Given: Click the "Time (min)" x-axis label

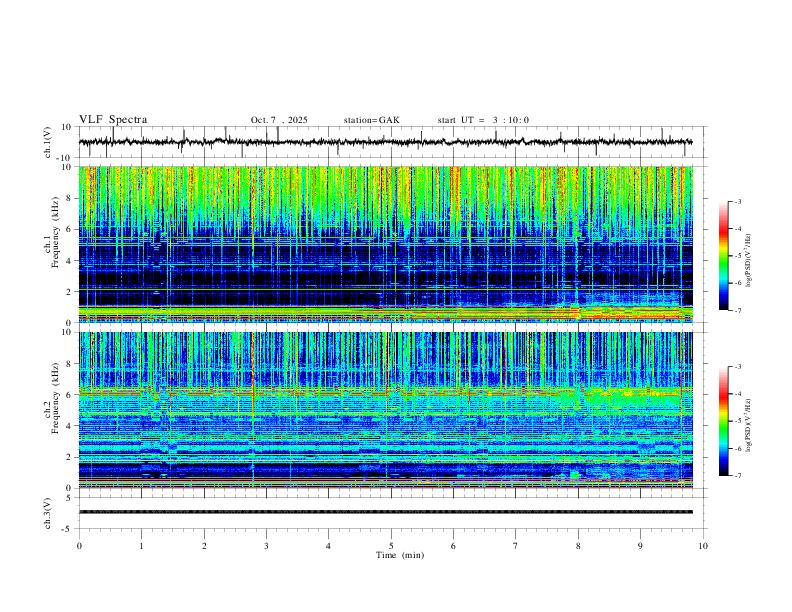Looking at the screenshot, I should coord(400,555).
